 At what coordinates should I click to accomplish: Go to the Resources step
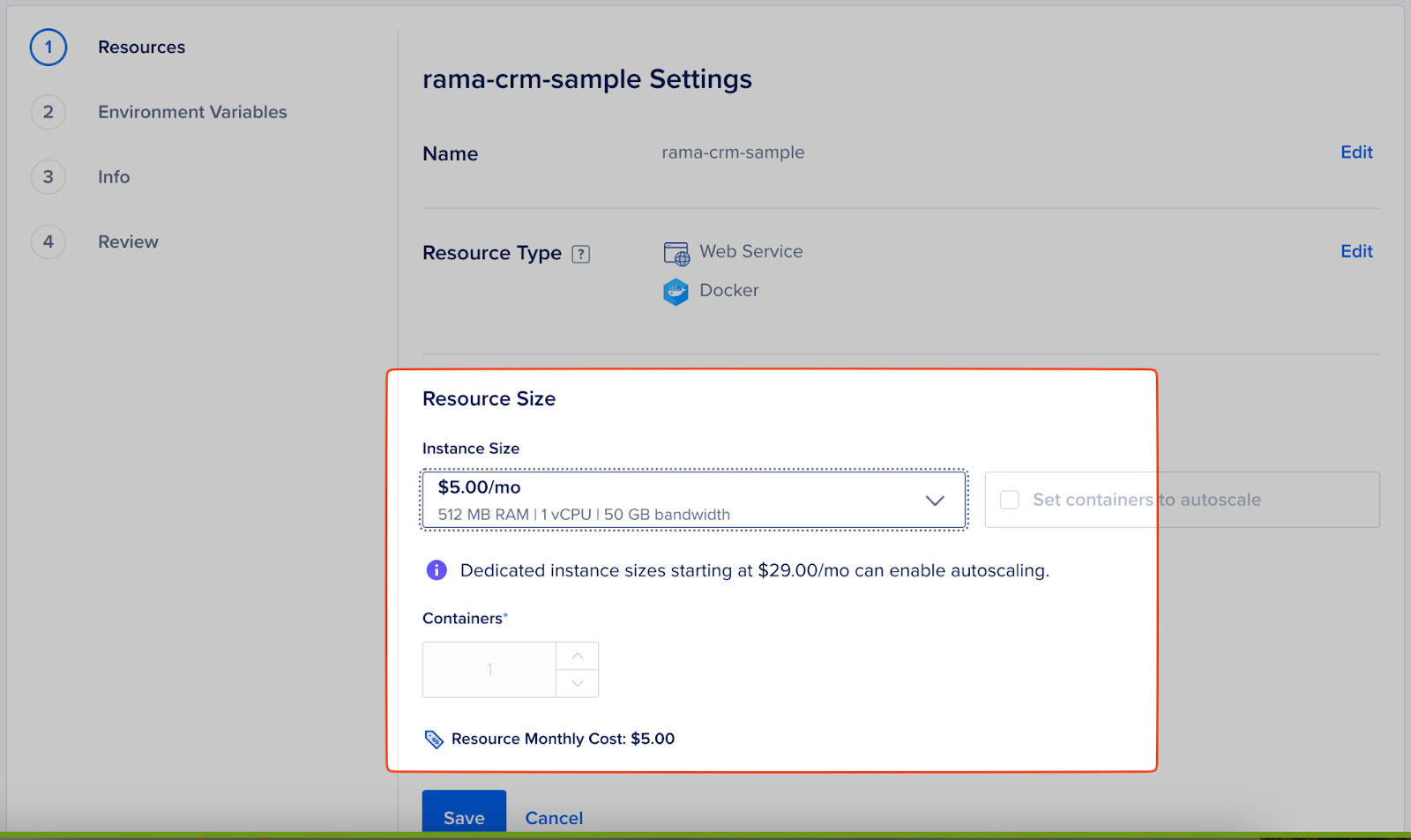[141, 48]
